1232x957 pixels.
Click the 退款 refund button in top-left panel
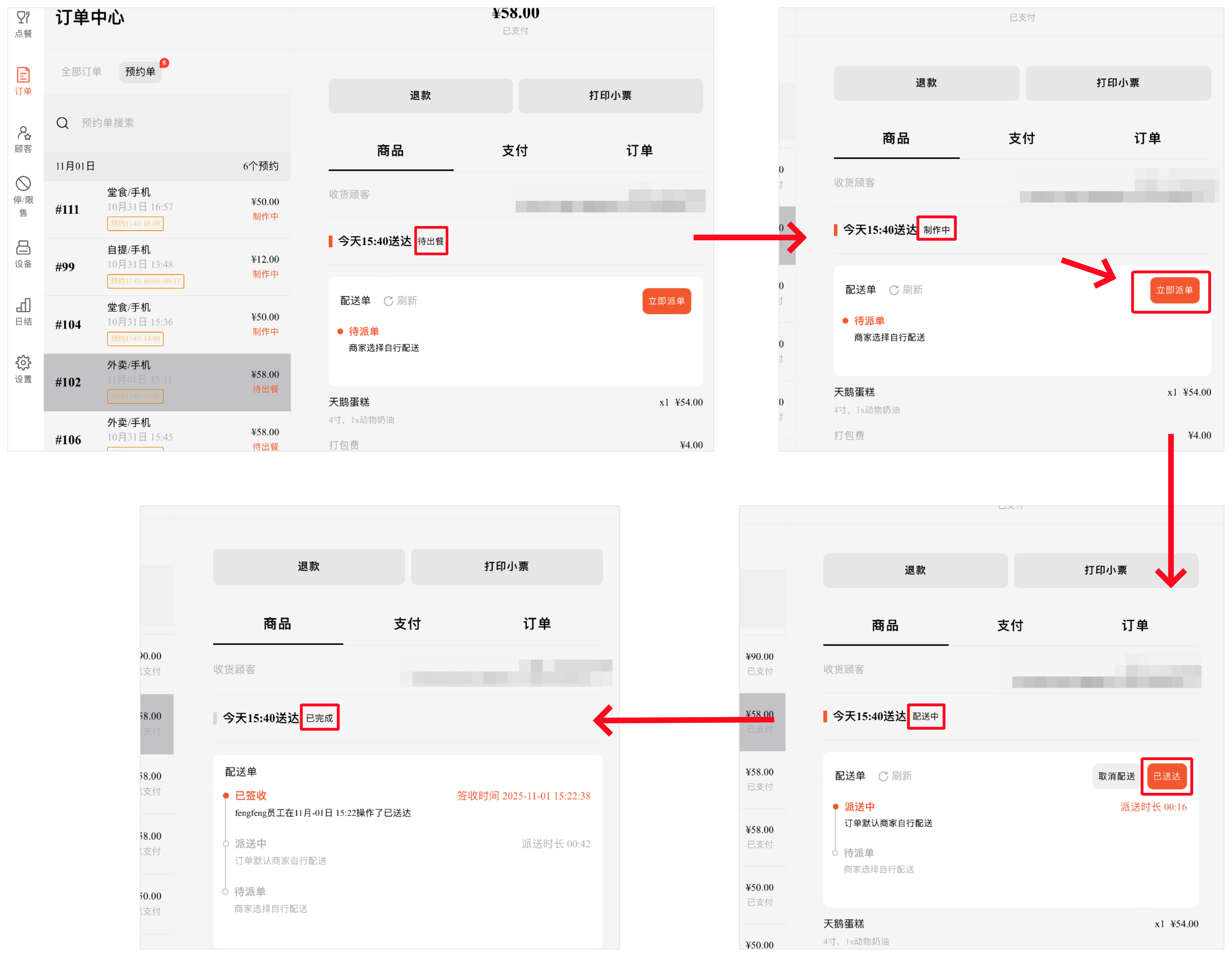(x=420, y=95)
